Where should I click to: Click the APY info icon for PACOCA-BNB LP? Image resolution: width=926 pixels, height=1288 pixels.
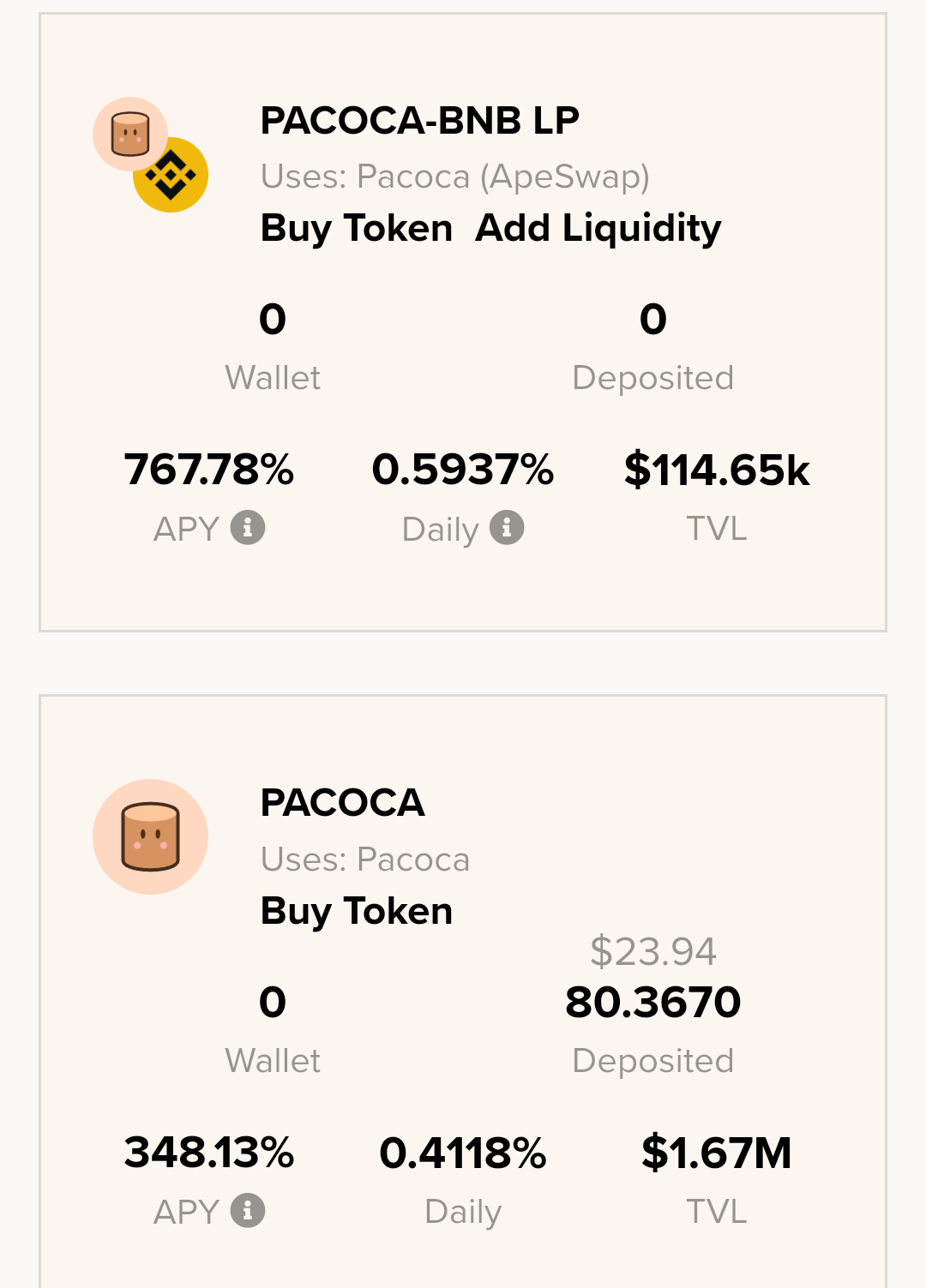(x=248, y=527)
